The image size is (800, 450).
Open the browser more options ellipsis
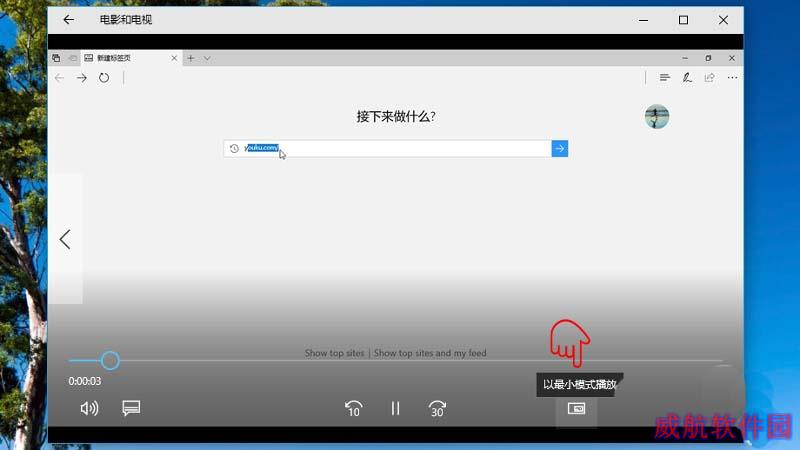[732, 78]
